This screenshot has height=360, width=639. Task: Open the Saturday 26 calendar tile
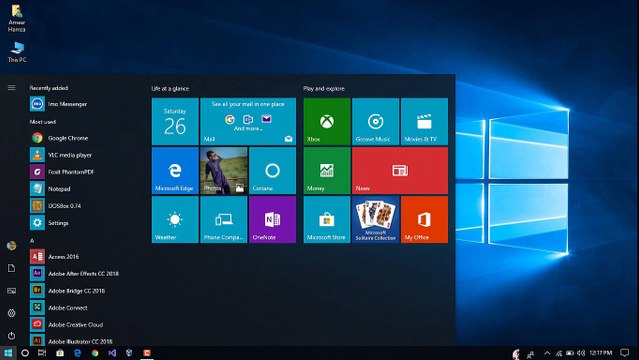pyautogui.click(x=175, y=121)
